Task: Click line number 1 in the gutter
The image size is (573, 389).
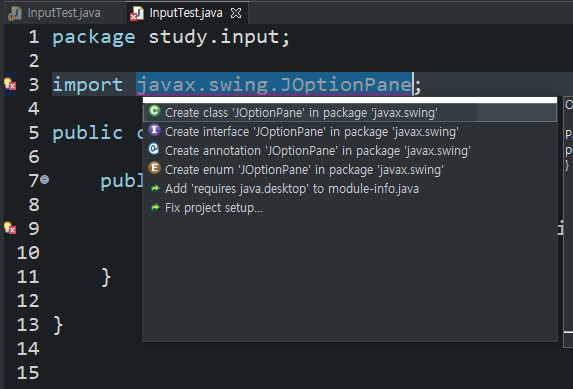Action: 34,37
